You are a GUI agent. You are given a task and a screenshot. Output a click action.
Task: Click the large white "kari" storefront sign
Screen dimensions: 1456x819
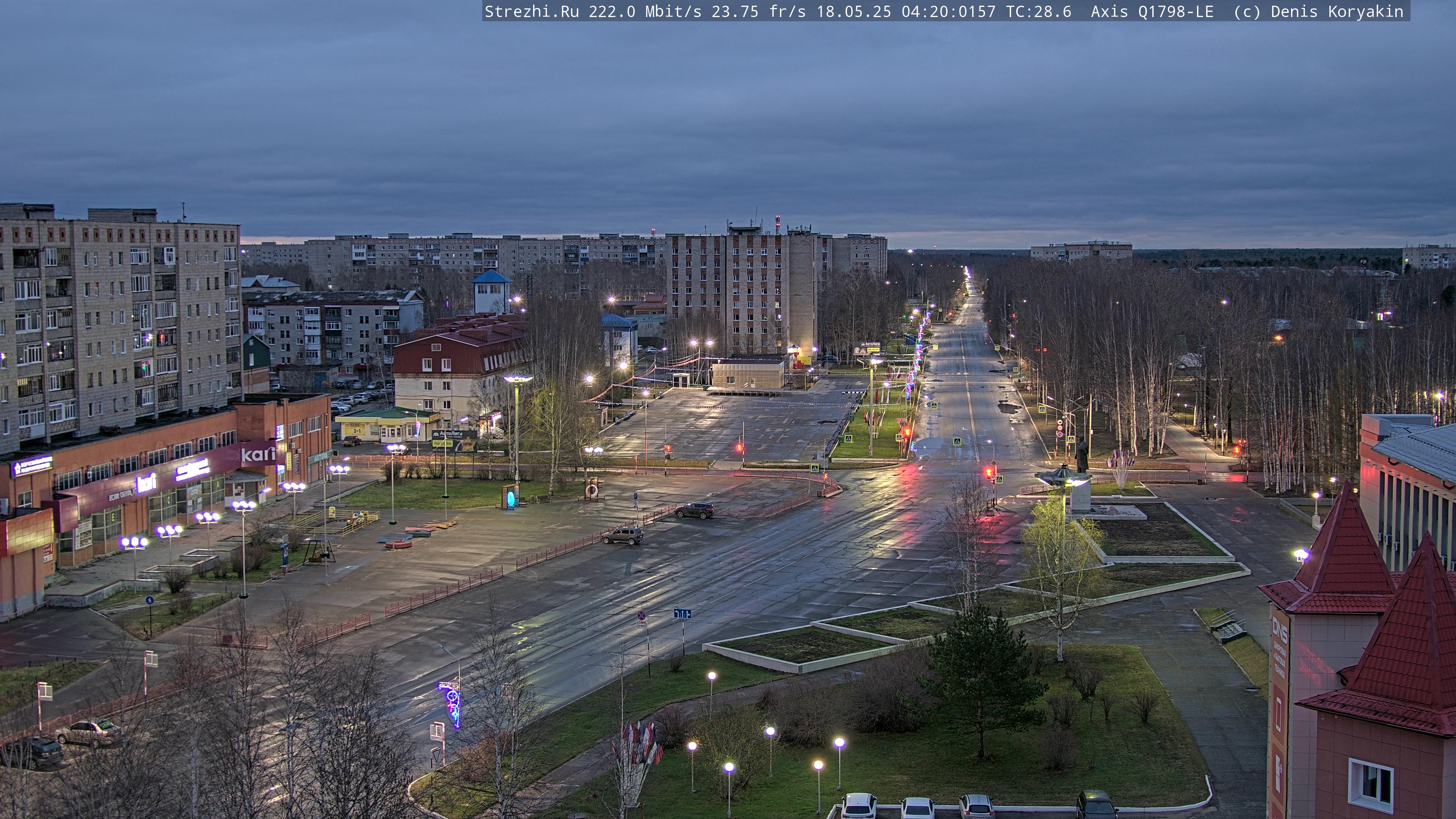point(259,454)
